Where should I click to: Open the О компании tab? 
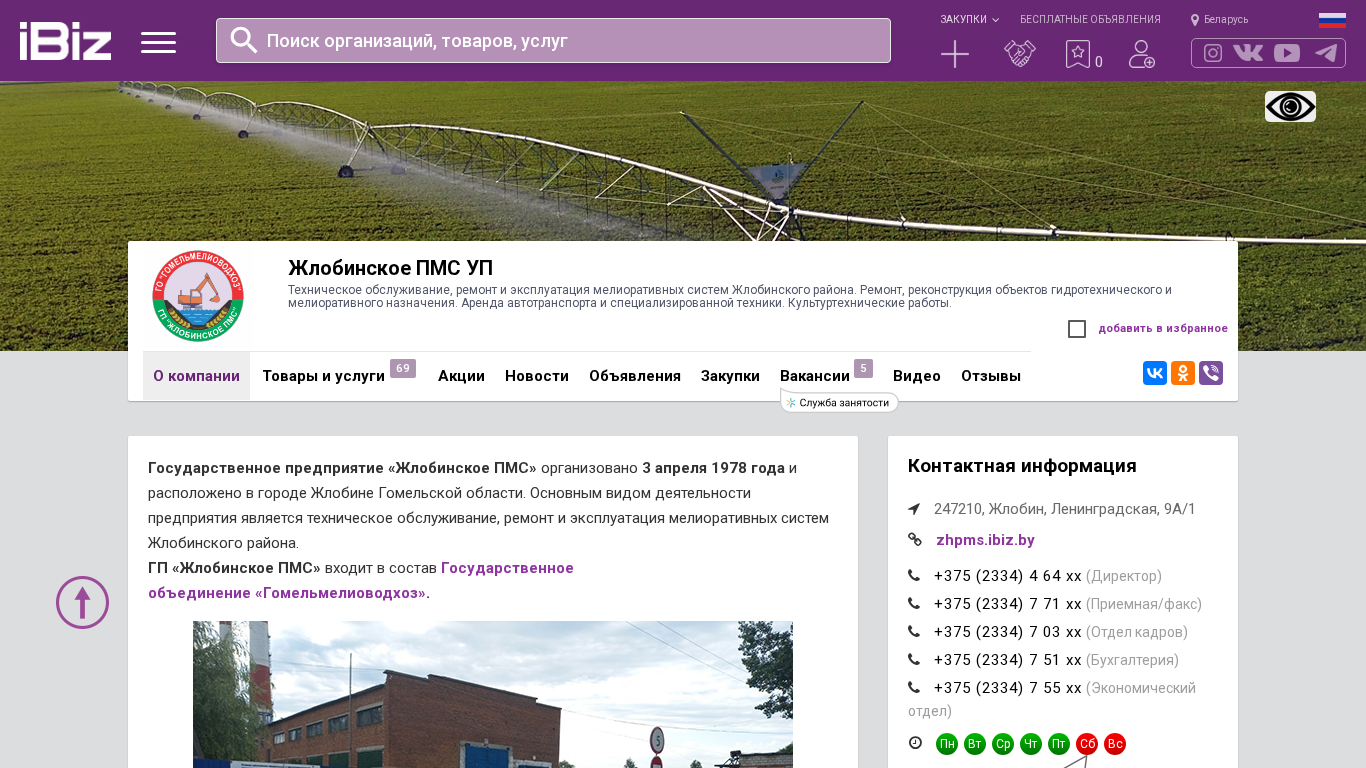pos(196,376)
